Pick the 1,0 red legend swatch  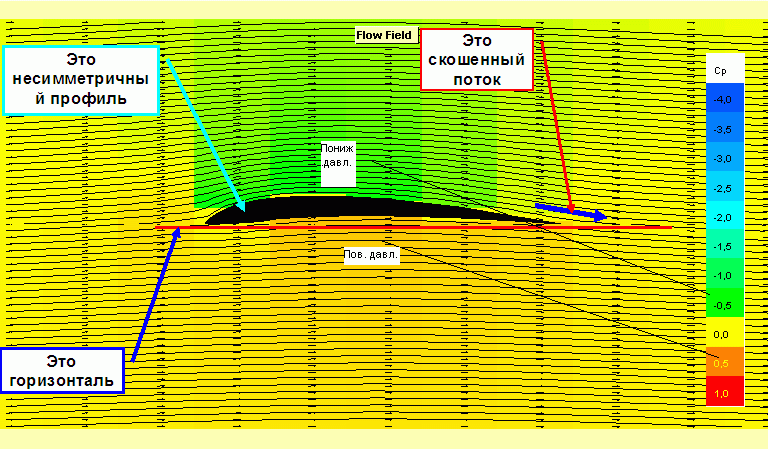coord(720,393)
